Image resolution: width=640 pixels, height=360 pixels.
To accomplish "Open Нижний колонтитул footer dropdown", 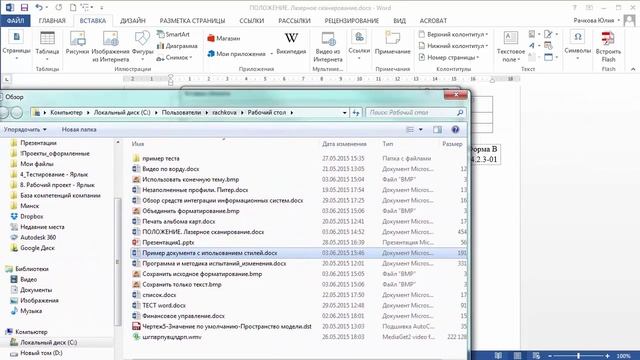I will (453, 46).
